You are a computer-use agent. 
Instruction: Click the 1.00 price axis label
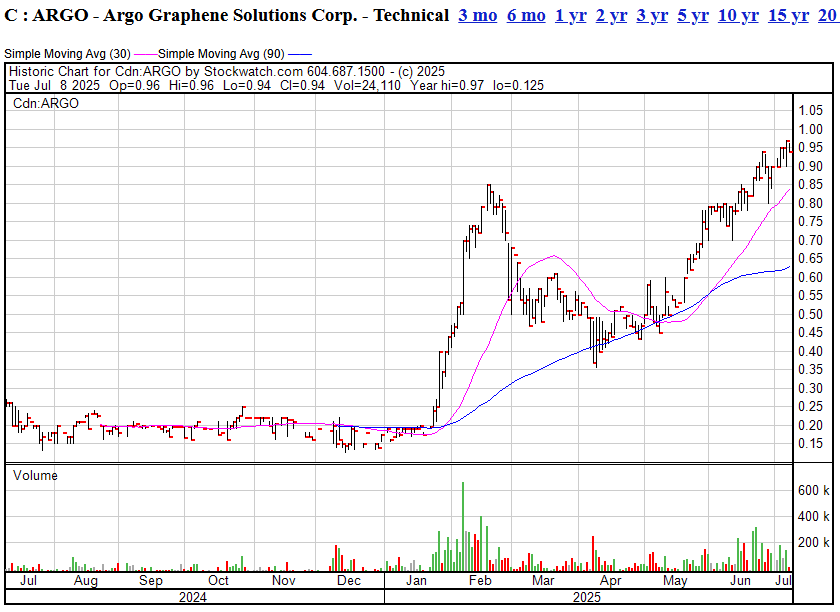(811, 129)
